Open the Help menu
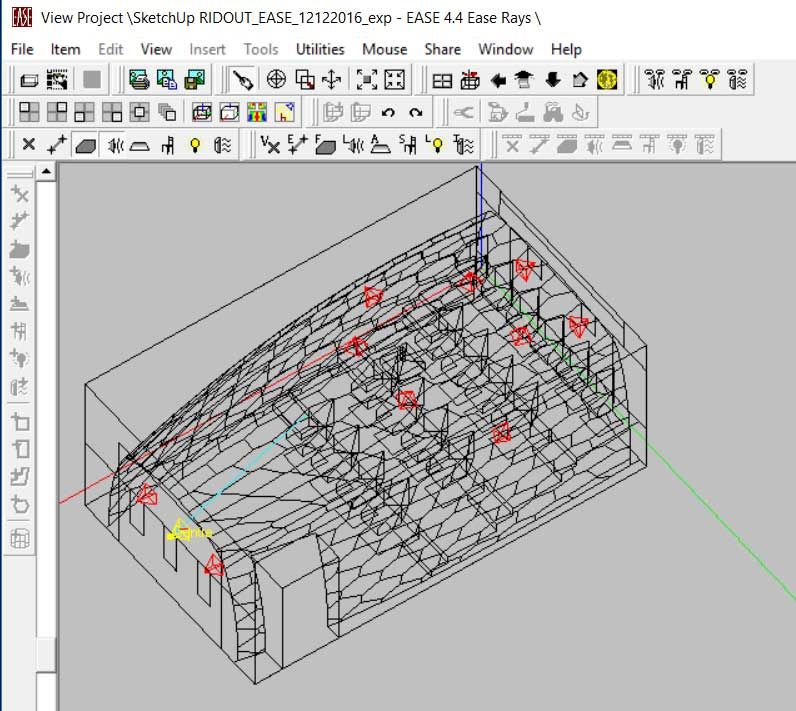 pyautogui.click(x=566, y=49)
